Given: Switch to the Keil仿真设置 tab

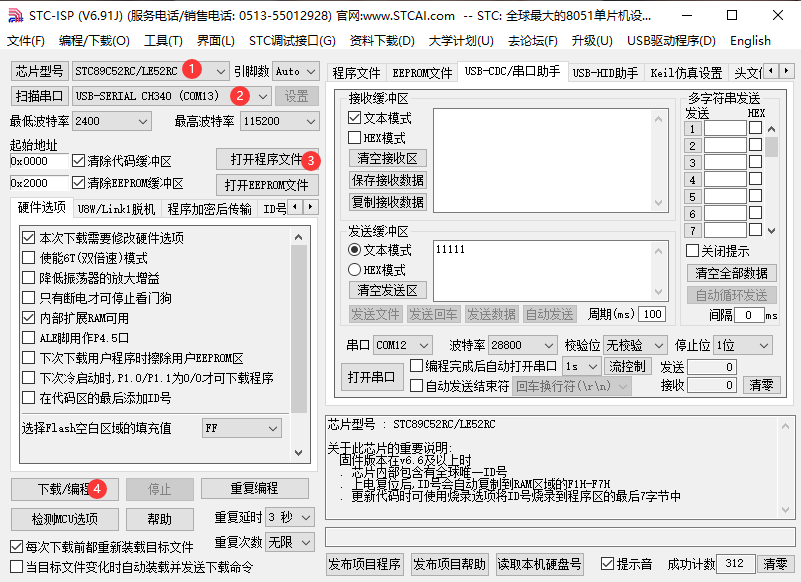Looking at the screenshot, I should [x=686, y=73].
